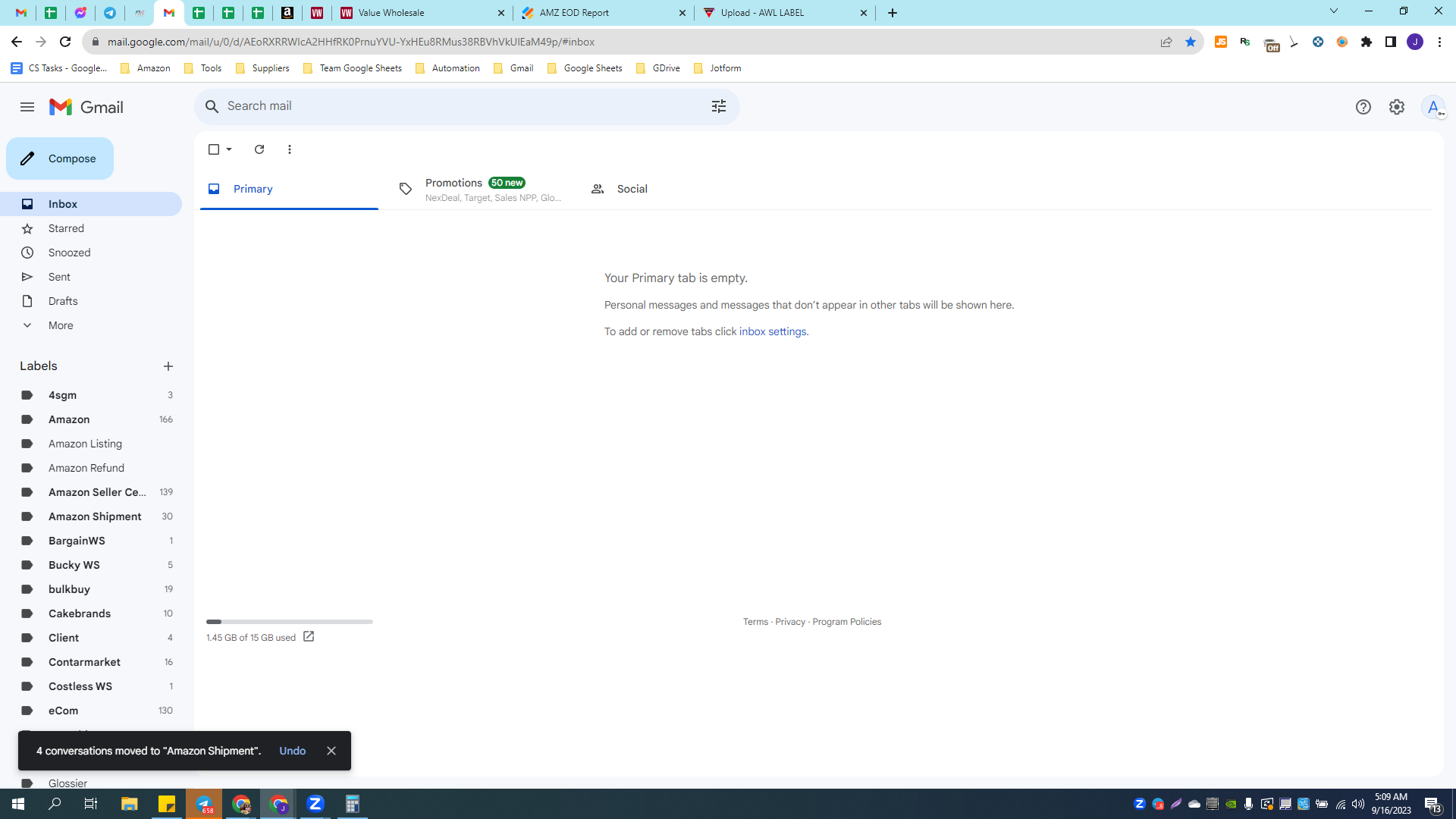Open the Starred folder
Image resolution: width=1456 pixels, height=819 pixels.
91,228
